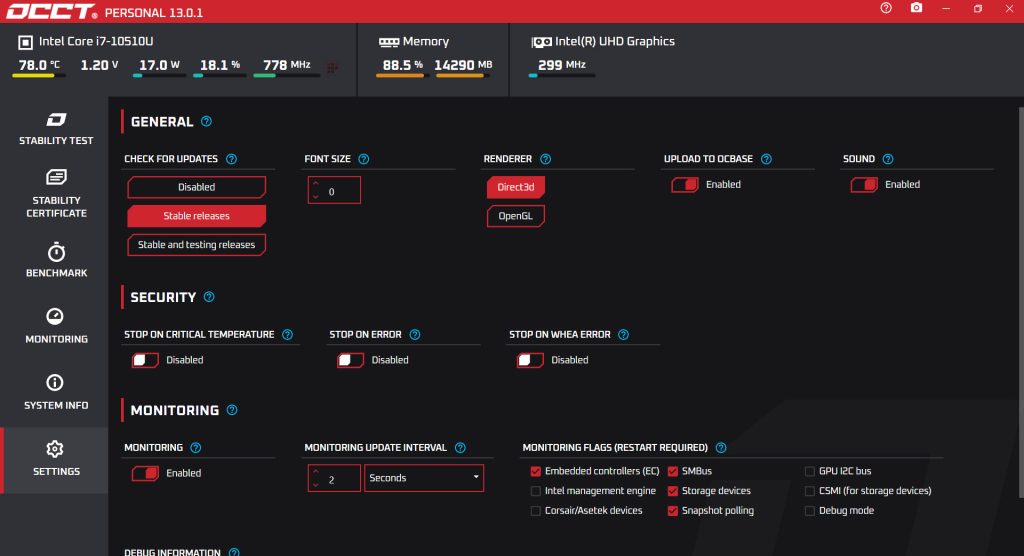
Task: Open the Seconds interval unit dropdown
Action: [424, 478]
